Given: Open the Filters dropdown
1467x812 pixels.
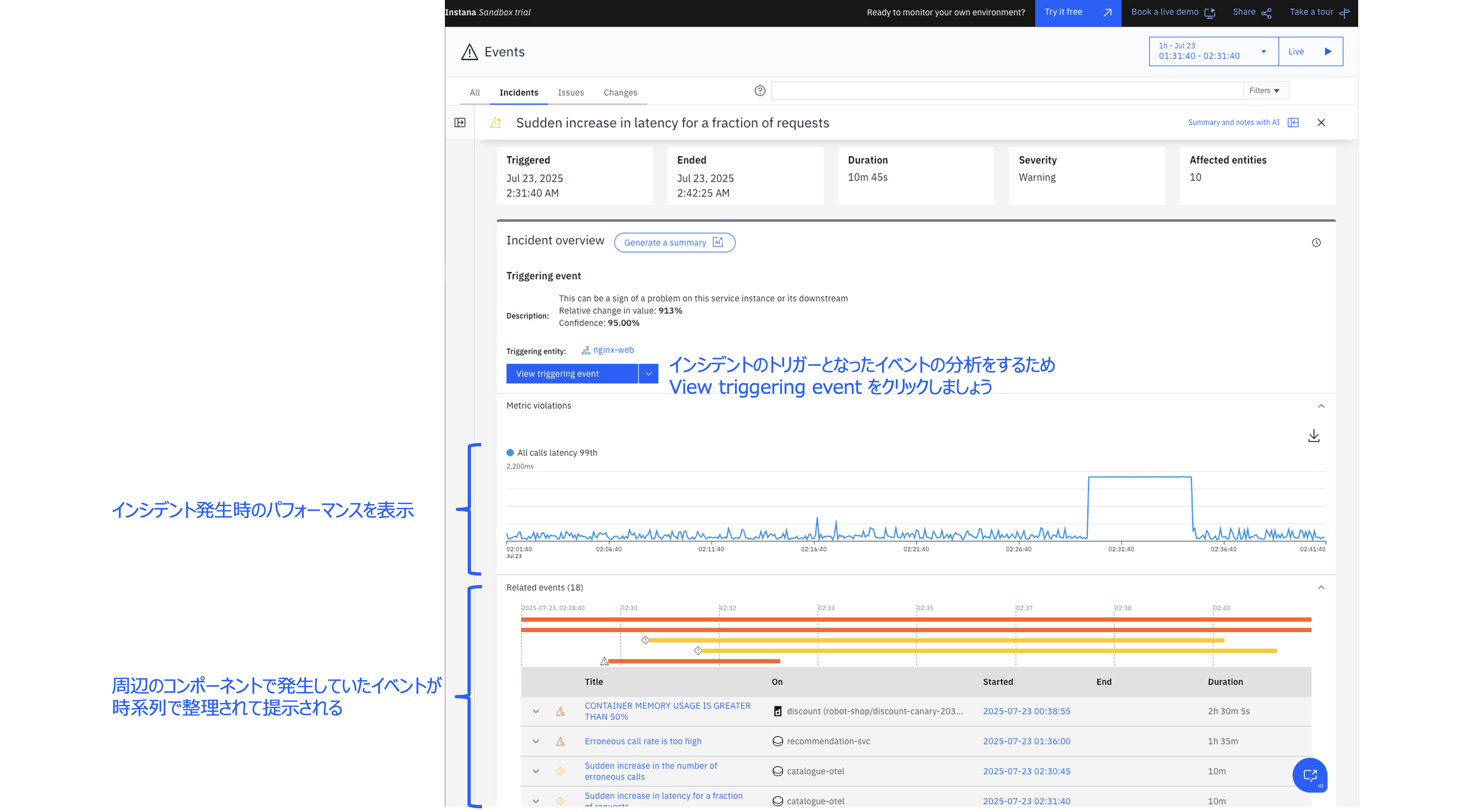Looking at the screenshot, I should click(x=1265, y=91).
